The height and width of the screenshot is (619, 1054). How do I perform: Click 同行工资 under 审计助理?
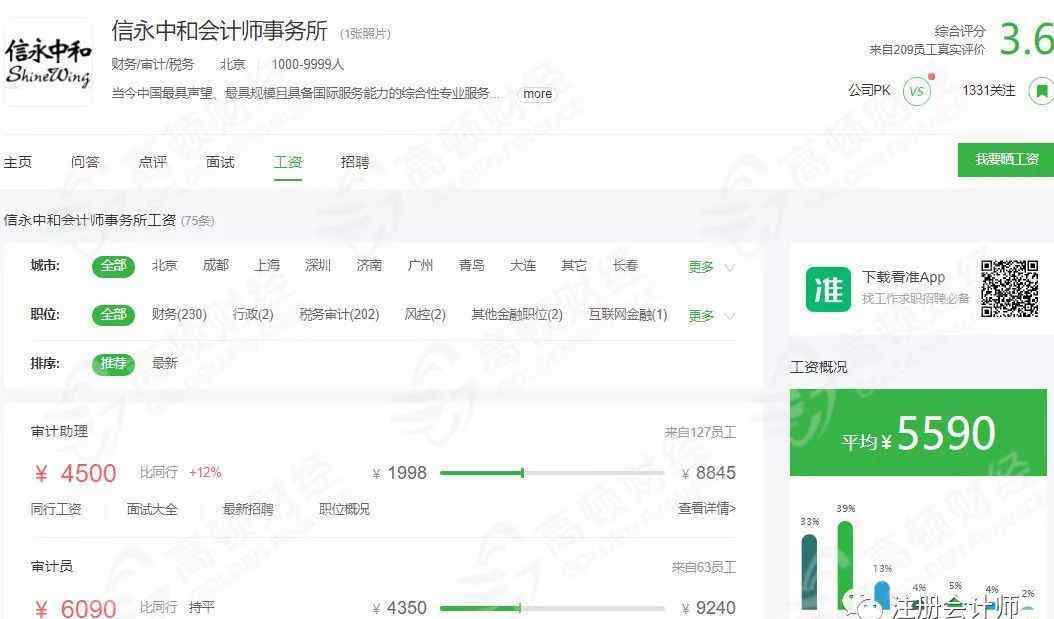pyautogui.click(x=56, y=509)
